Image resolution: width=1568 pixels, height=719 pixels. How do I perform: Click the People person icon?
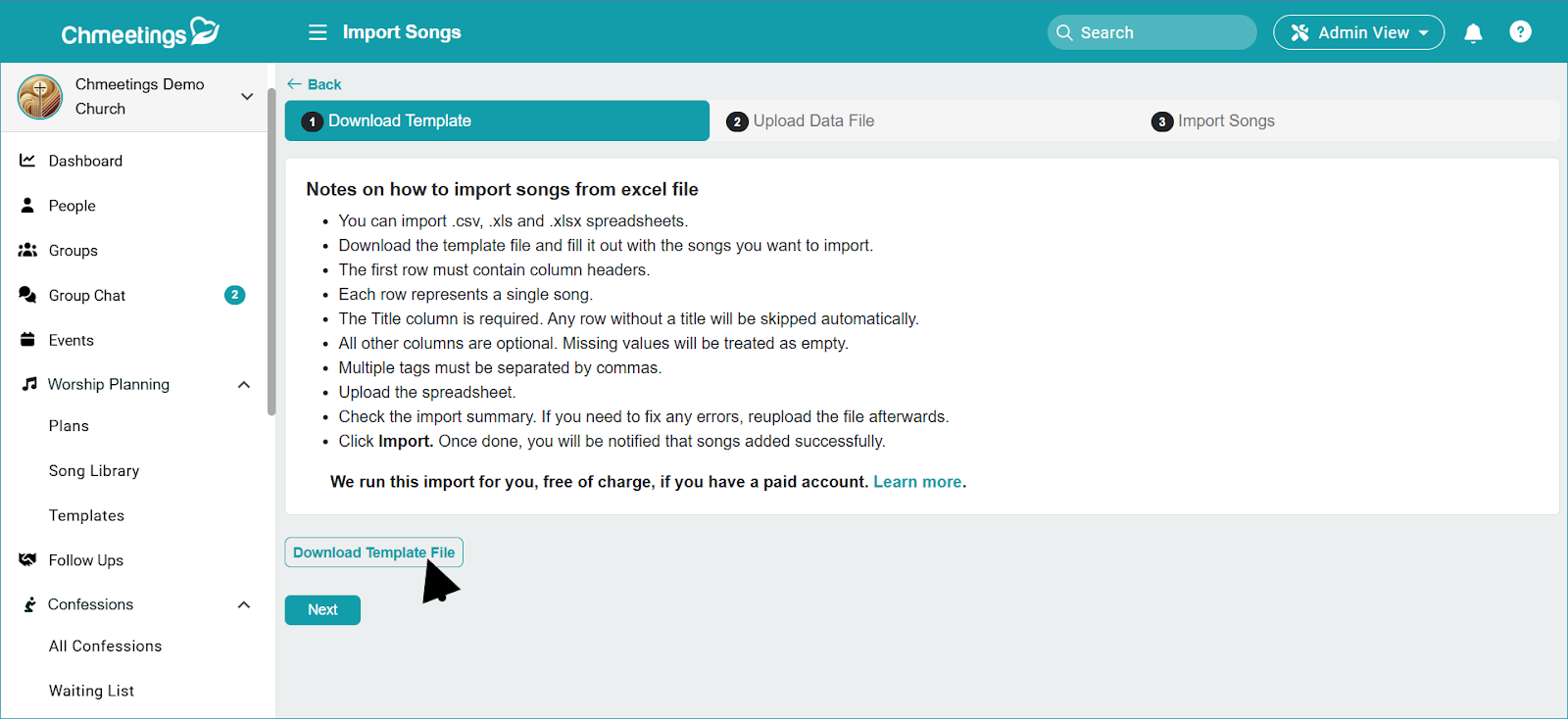[x=27, y=206]
